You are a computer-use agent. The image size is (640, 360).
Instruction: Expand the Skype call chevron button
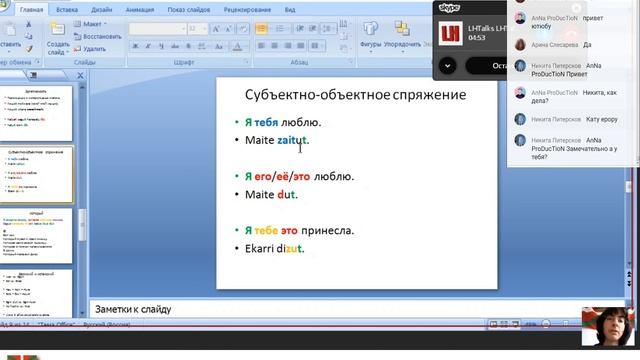pos(448,66)
